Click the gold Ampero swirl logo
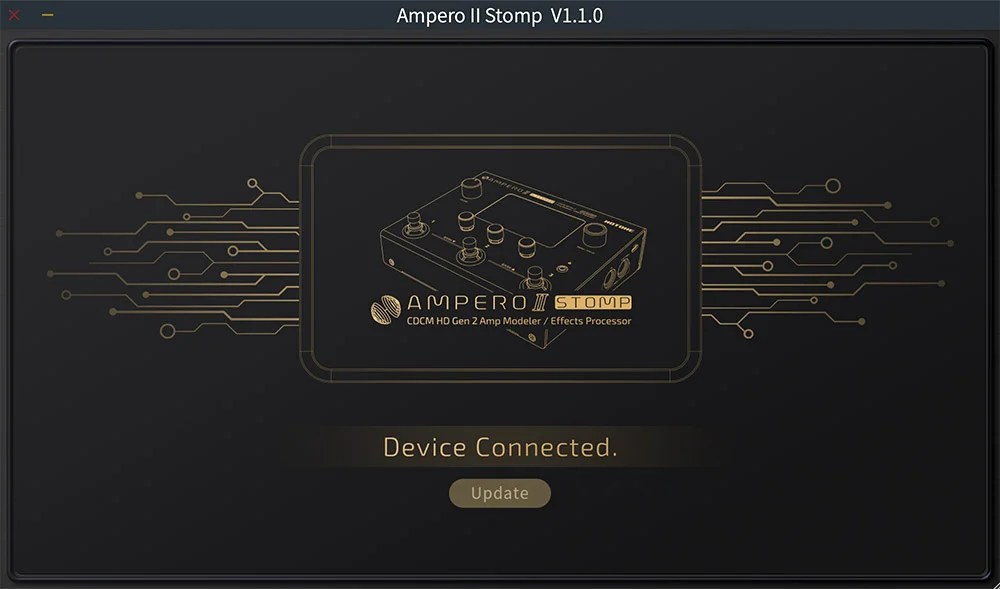 [x=385, y=309]
